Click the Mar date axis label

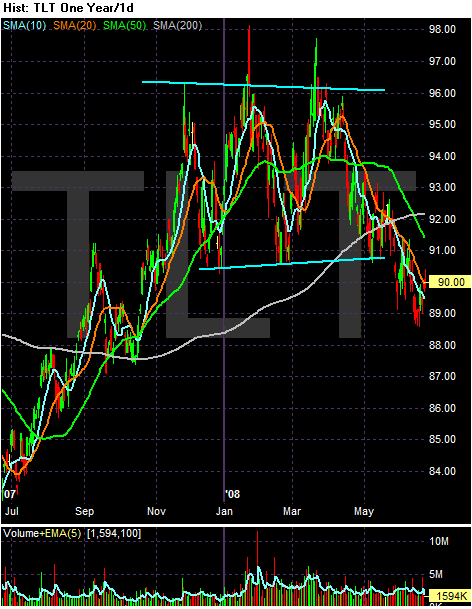(292, 511)
